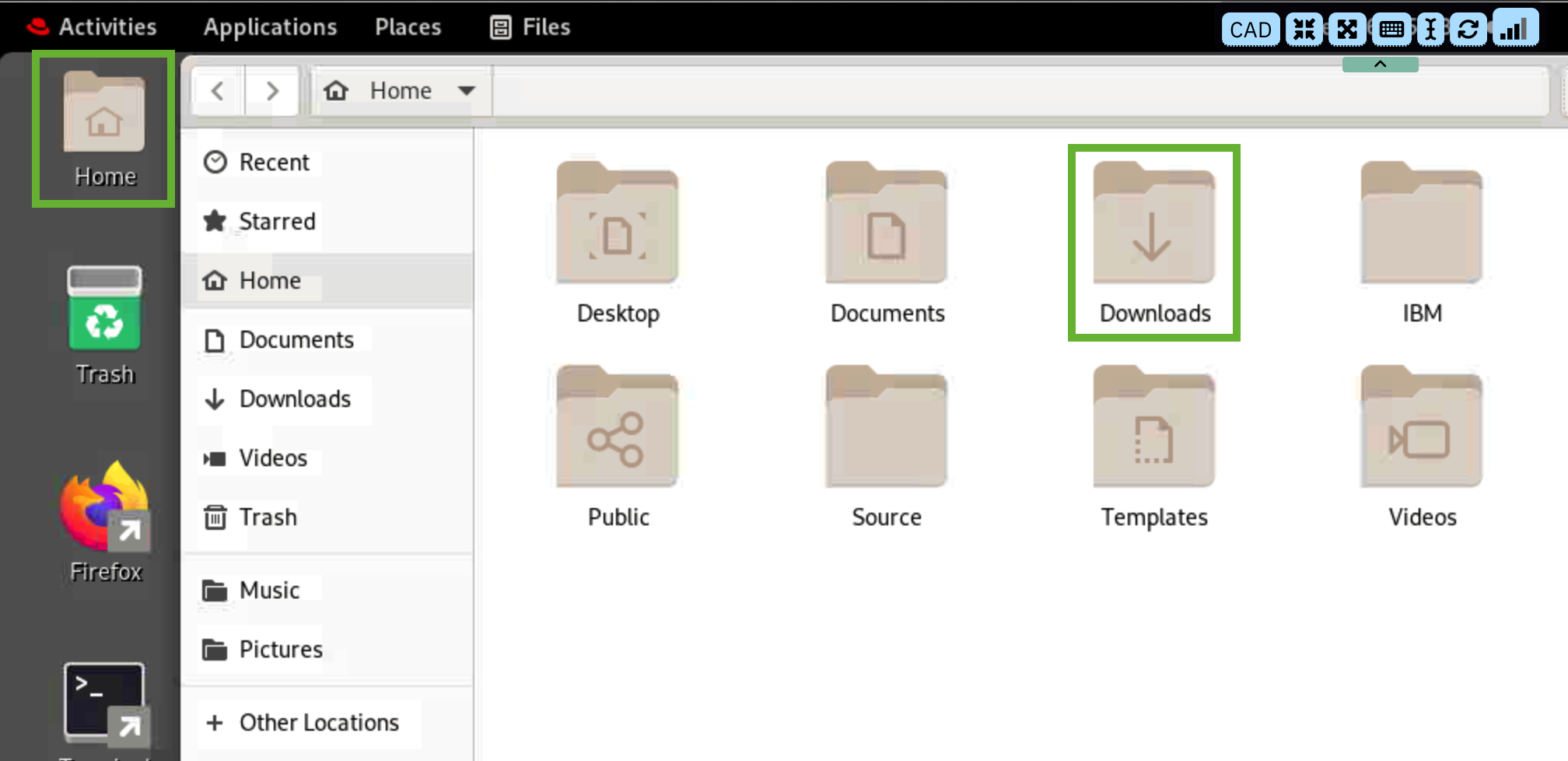Select Starred in the sidebar
The width and height of the screenshot is (1568, 761).
[x=276, y=221]
